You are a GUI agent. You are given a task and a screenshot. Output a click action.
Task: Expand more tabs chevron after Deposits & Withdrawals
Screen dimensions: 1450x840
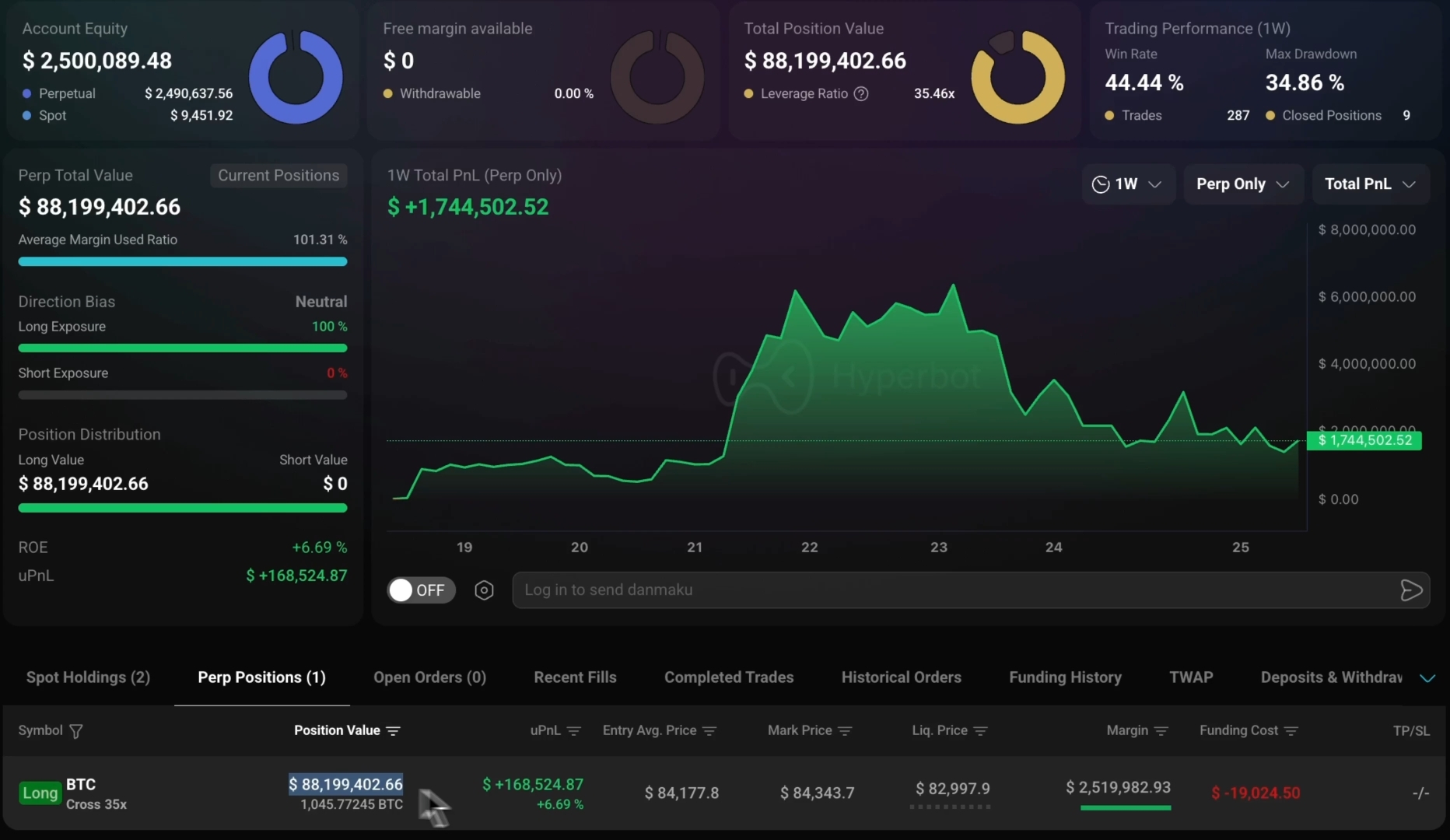(1427, 678)
